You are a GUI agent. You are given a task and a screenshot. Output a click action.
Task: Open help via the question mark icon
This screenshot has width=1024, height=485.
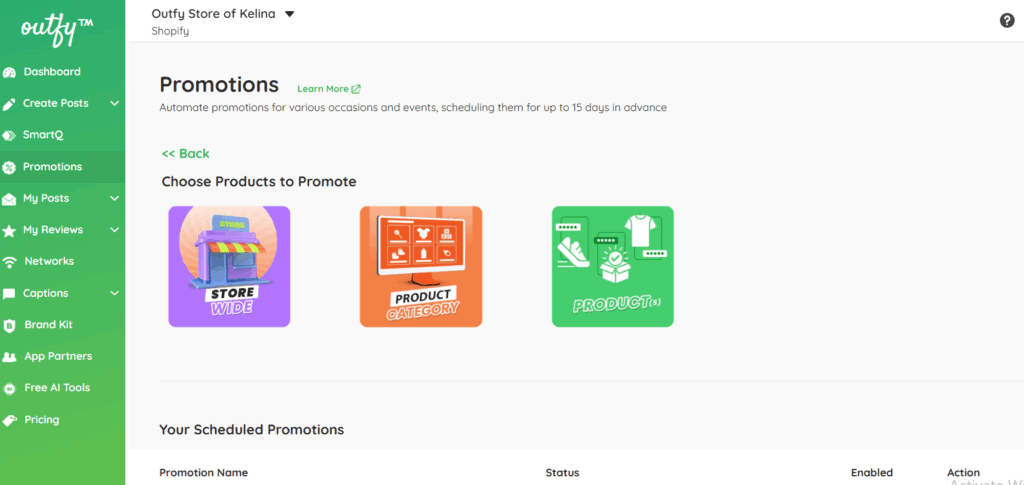click(x=1007, y=21)
